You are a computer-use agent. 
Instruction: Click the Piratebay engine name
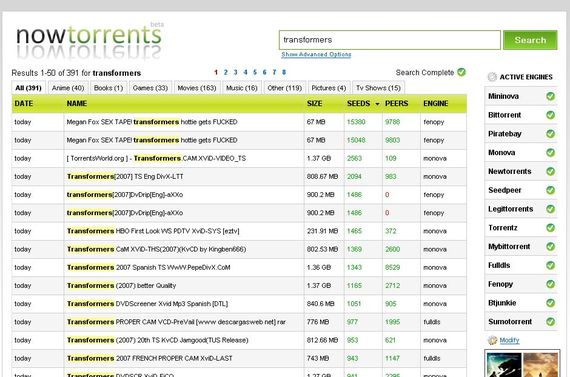point(505,134)
